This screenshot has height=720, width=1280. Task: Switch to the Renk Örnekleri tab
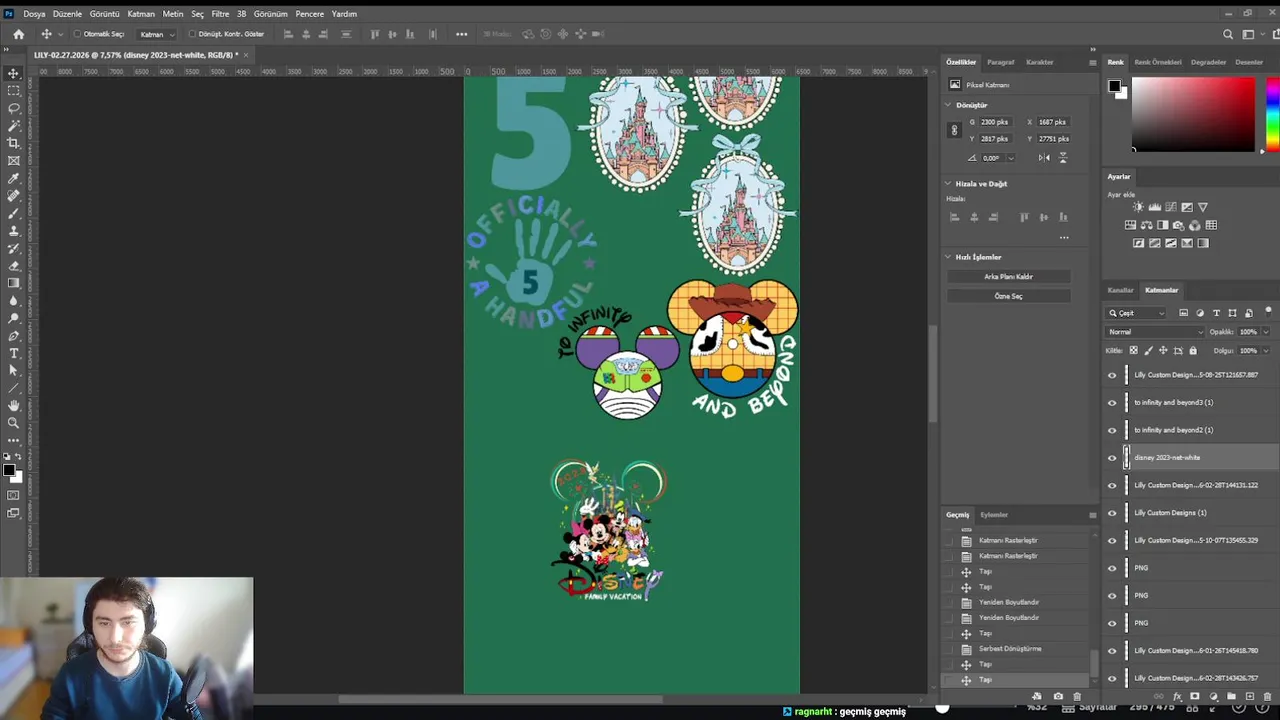1158,62
